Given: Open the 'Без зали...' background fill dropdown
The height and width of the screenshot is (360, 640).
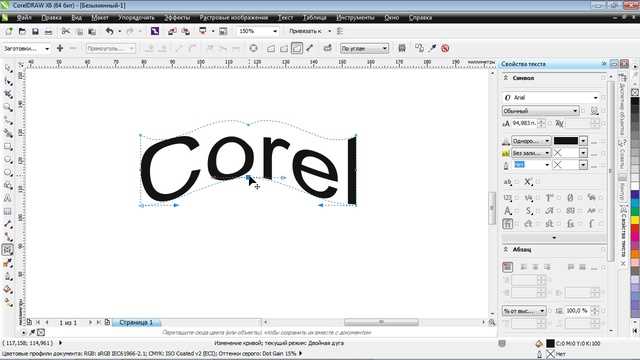Looking at the screenshot, I should (547, 153).
